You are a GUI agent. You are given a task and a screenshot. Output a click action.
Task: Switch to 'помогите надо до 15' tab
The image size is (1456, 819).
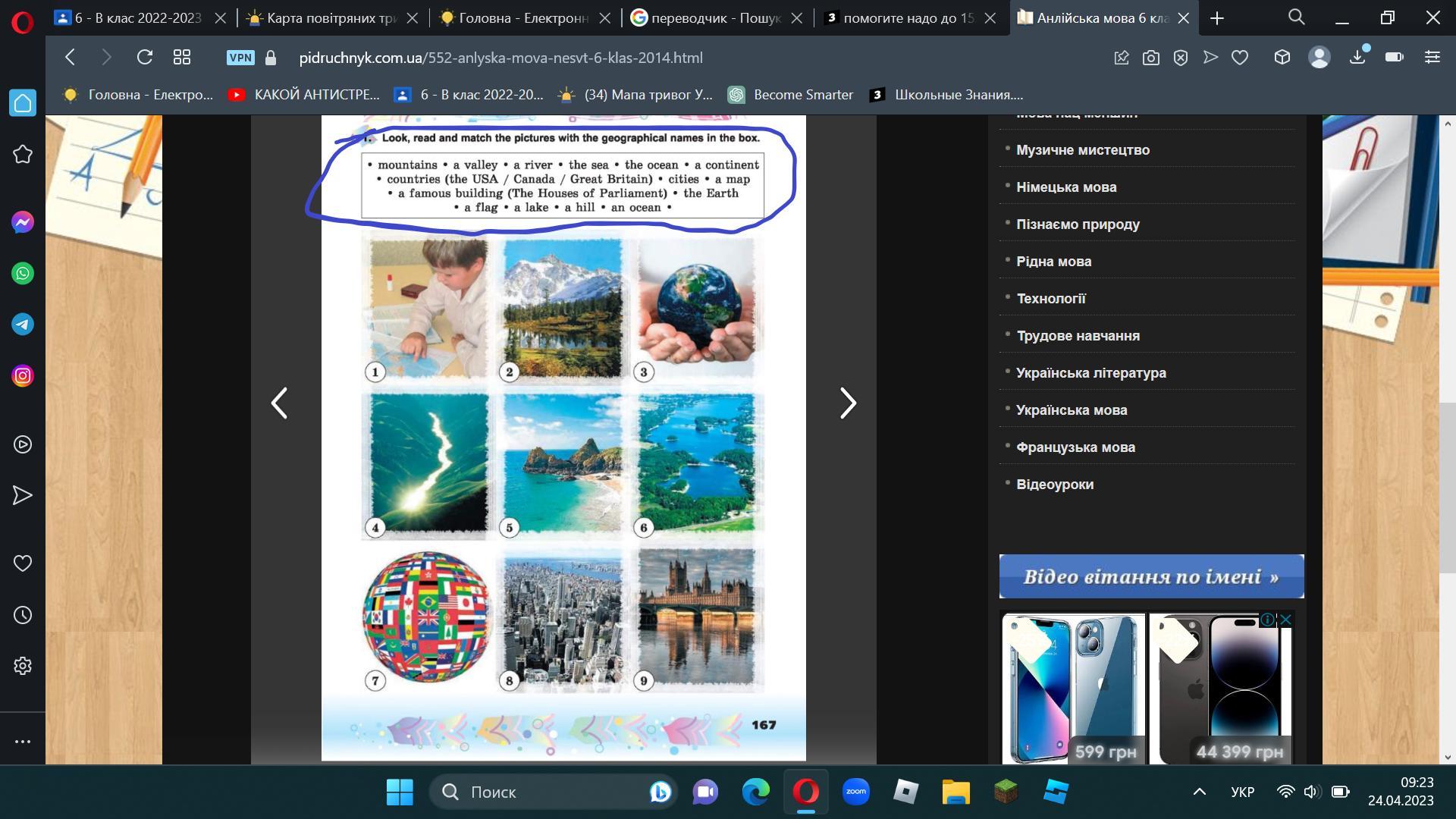click(x=908, y=18)
